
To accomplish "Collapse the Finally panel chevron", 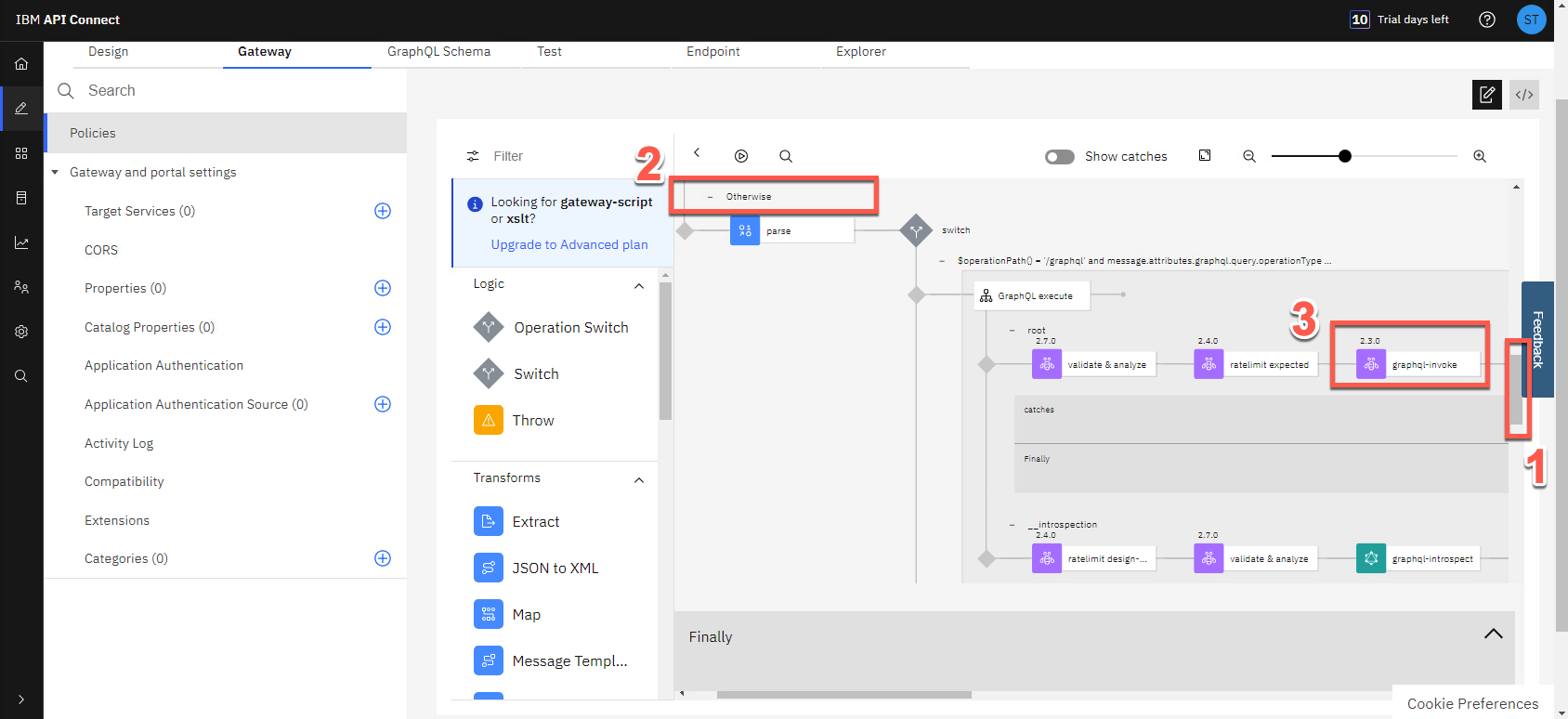I will [1493, 634].
